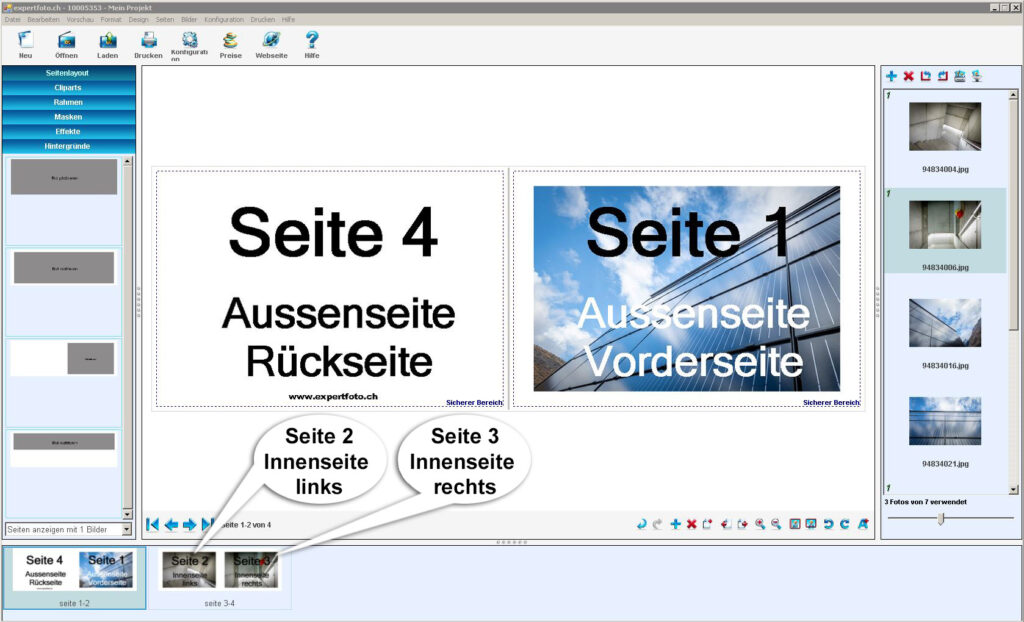The image size is (1024, 622).
Task: Click the Neu button in the toolbar
Action: point(25,42)
